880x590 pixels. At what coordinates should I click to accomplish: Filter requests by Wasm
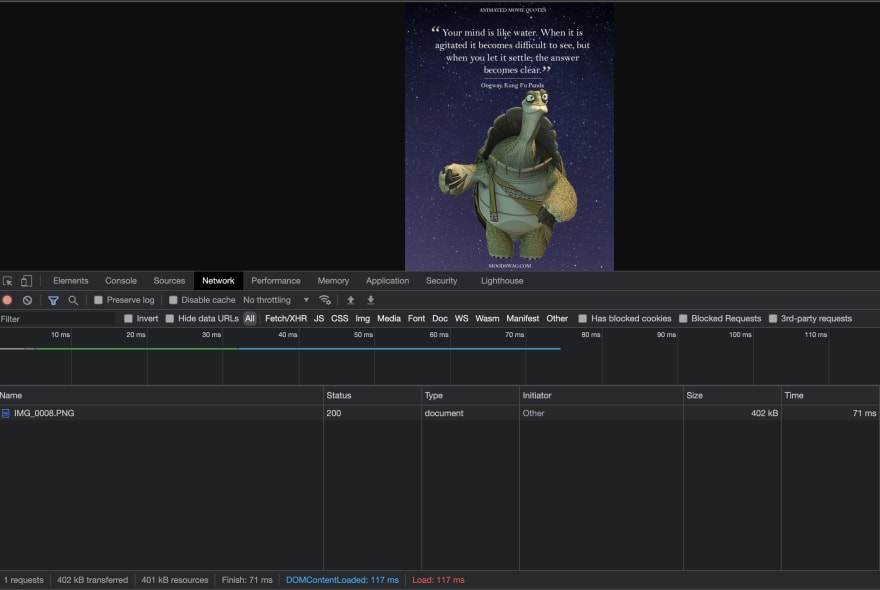point(487,318)
